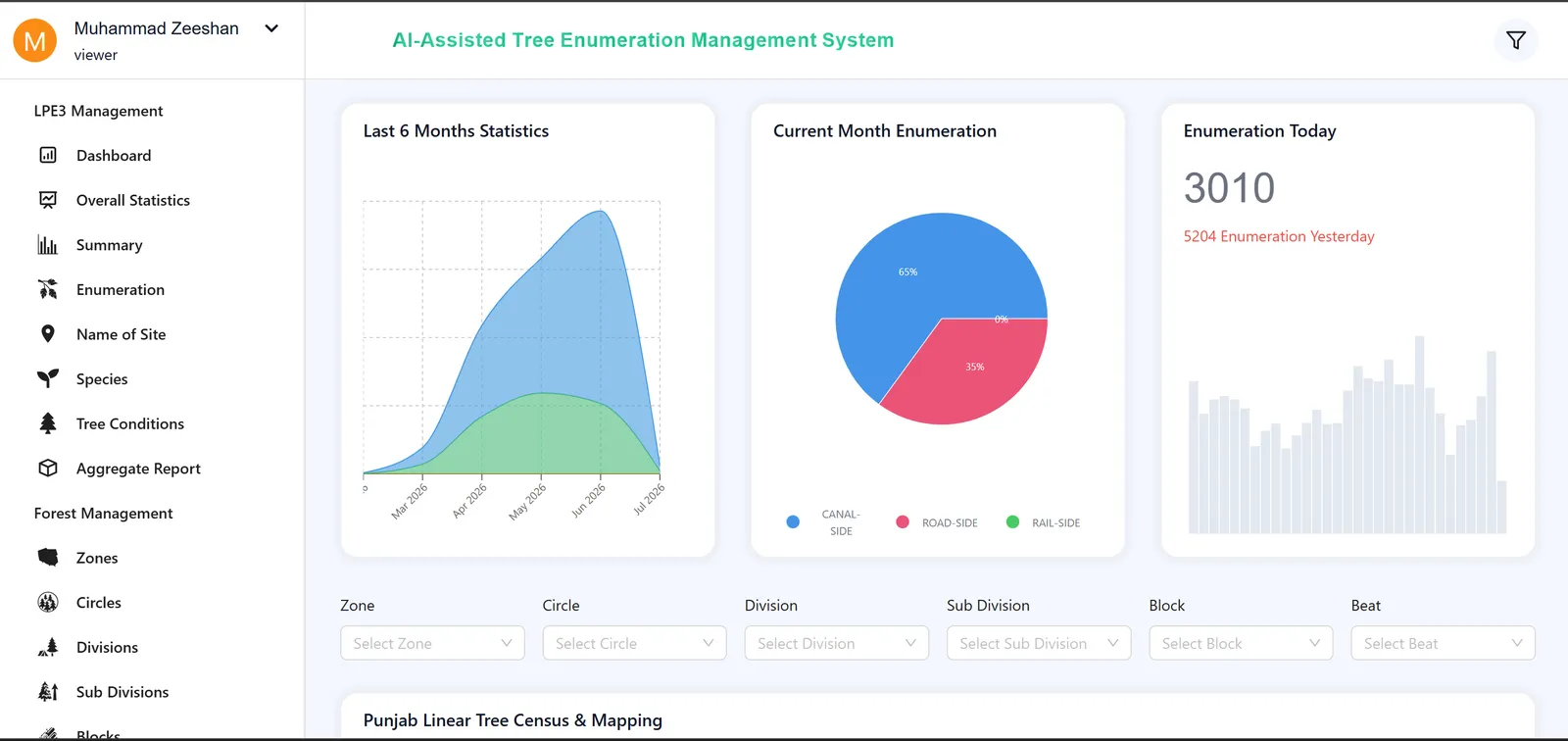Toggle the pink ROAD-SIDE legend swatch
1568x741 pixels.
click(903, 521)
